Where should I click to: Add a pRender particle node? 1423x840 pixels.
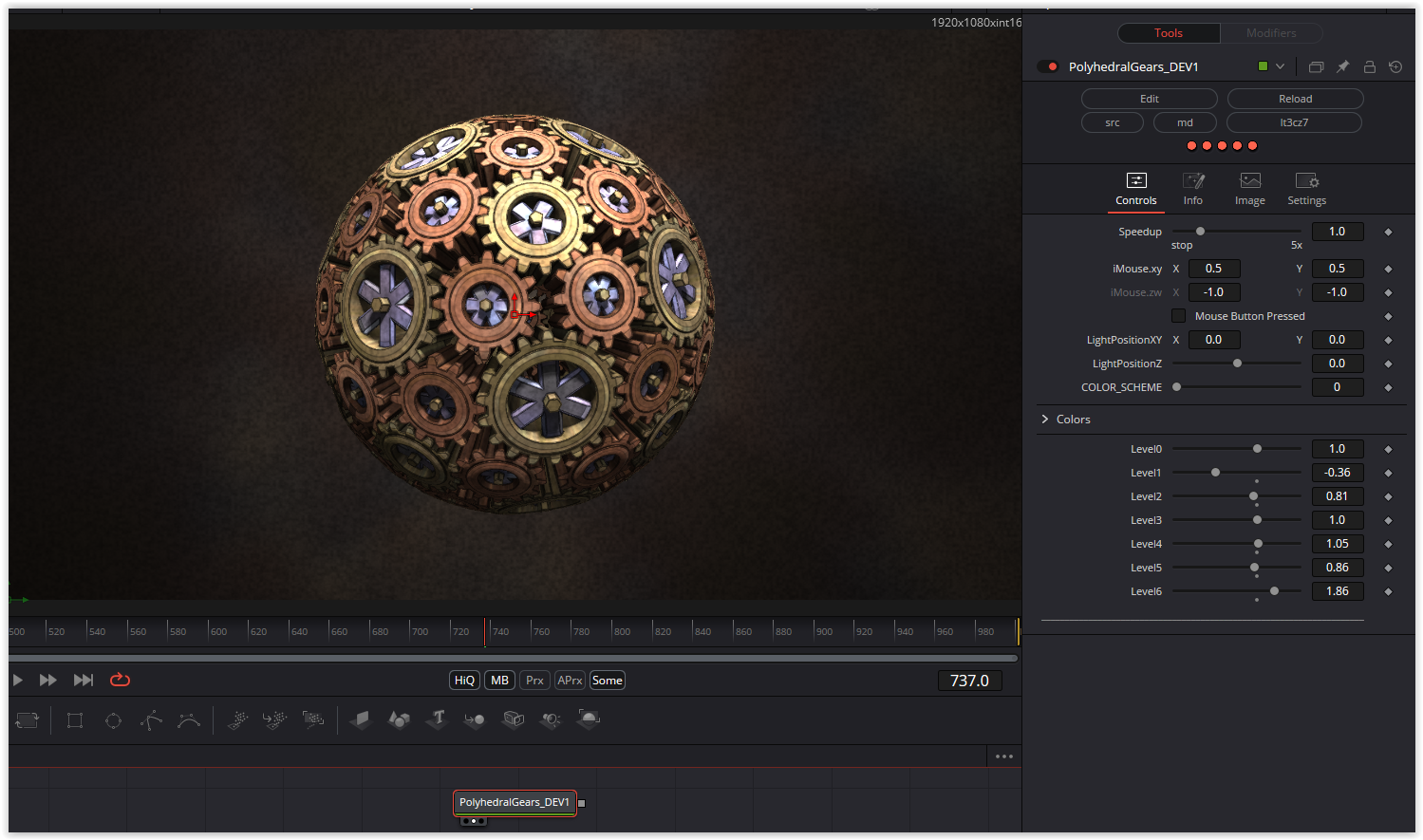tap(312, 719)
